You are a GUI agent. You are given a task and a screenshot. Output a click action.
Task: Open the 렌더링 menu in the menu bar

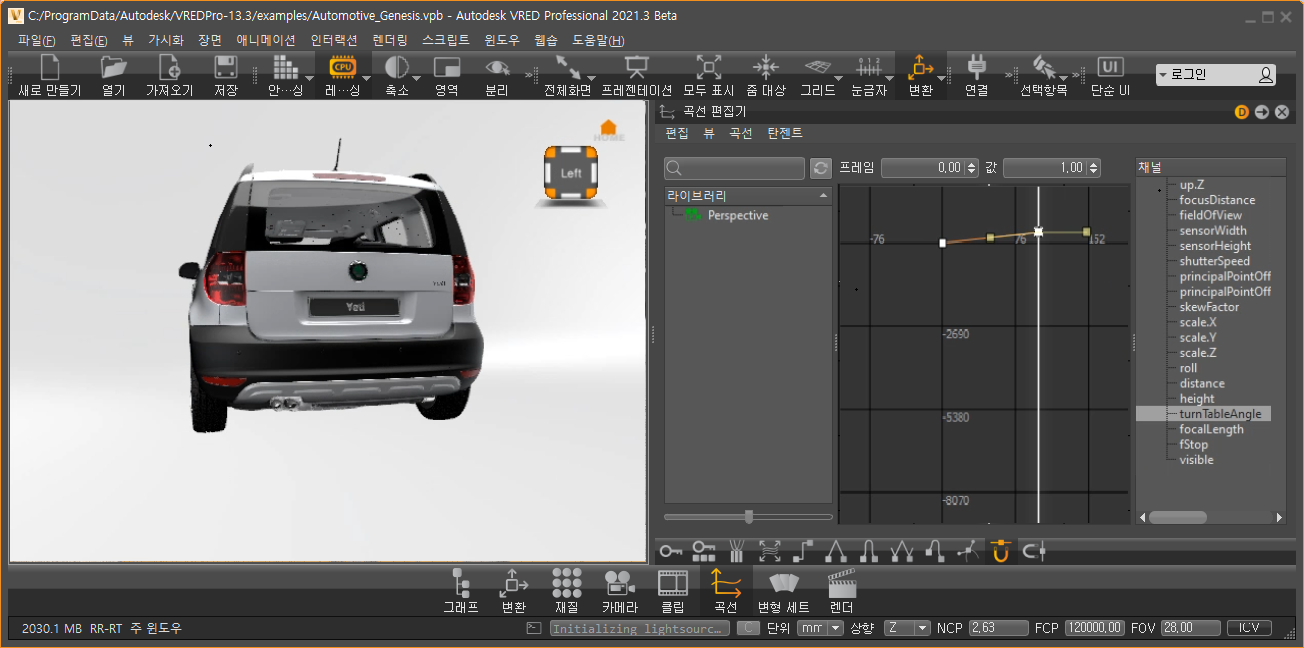coord(390,41)
